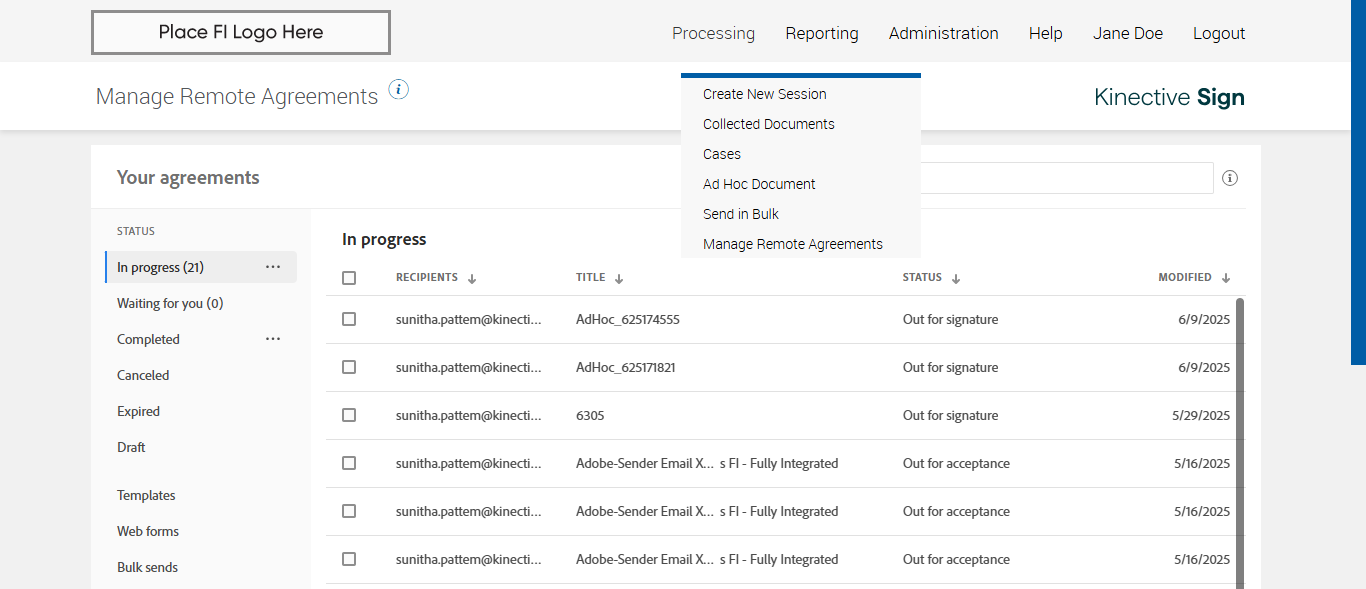This screenshot has width=1366, height=589.
Task: Open the Help menu
Action: (1045, 33)
